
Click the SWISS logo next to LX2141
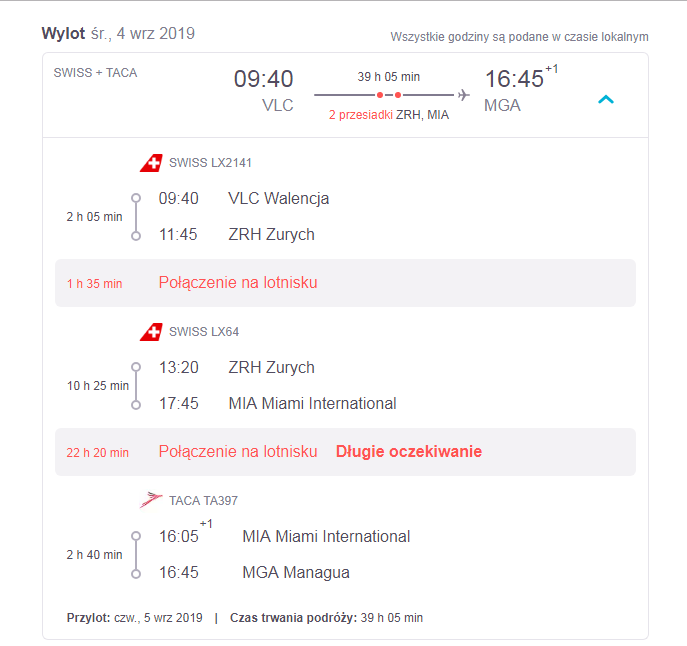[151, 163]
